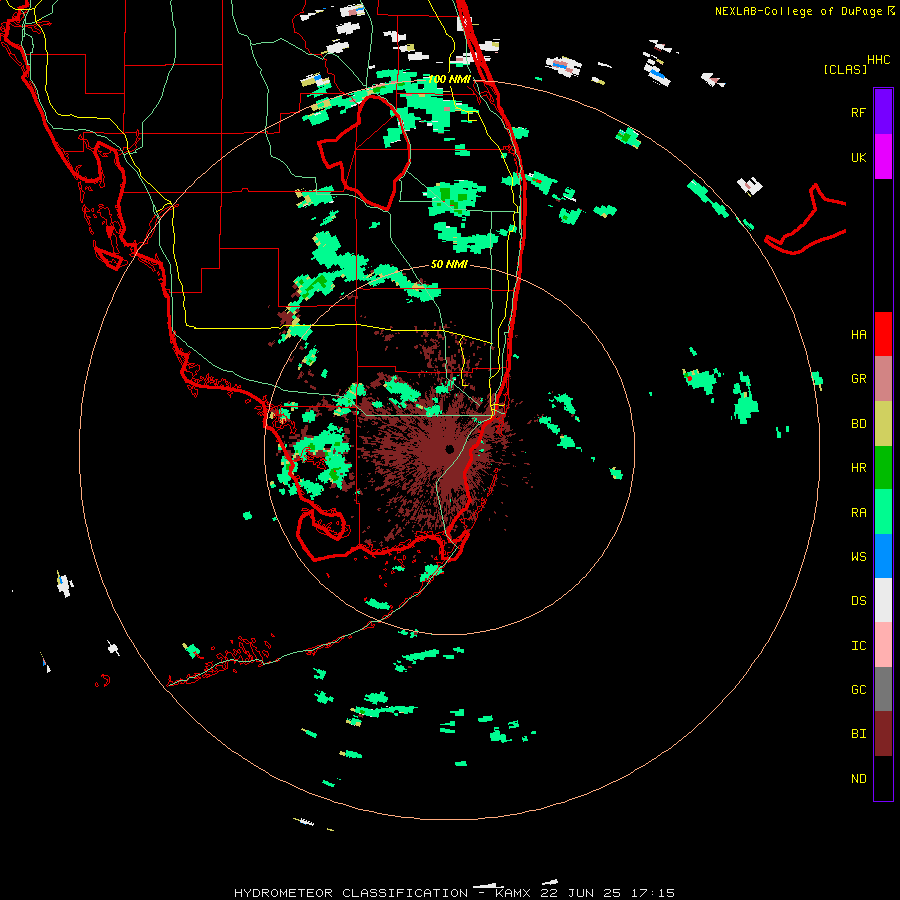Click the GC legend label

[x=858, y=689]
